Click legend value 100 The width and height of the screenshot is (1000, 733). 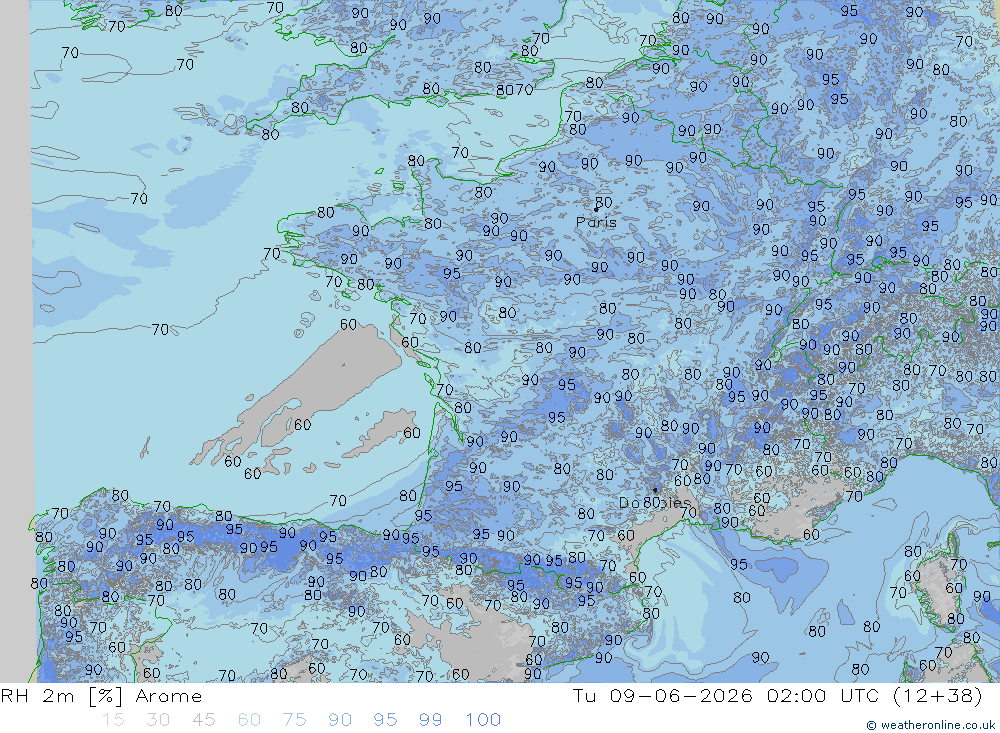(x=483, y=720)
